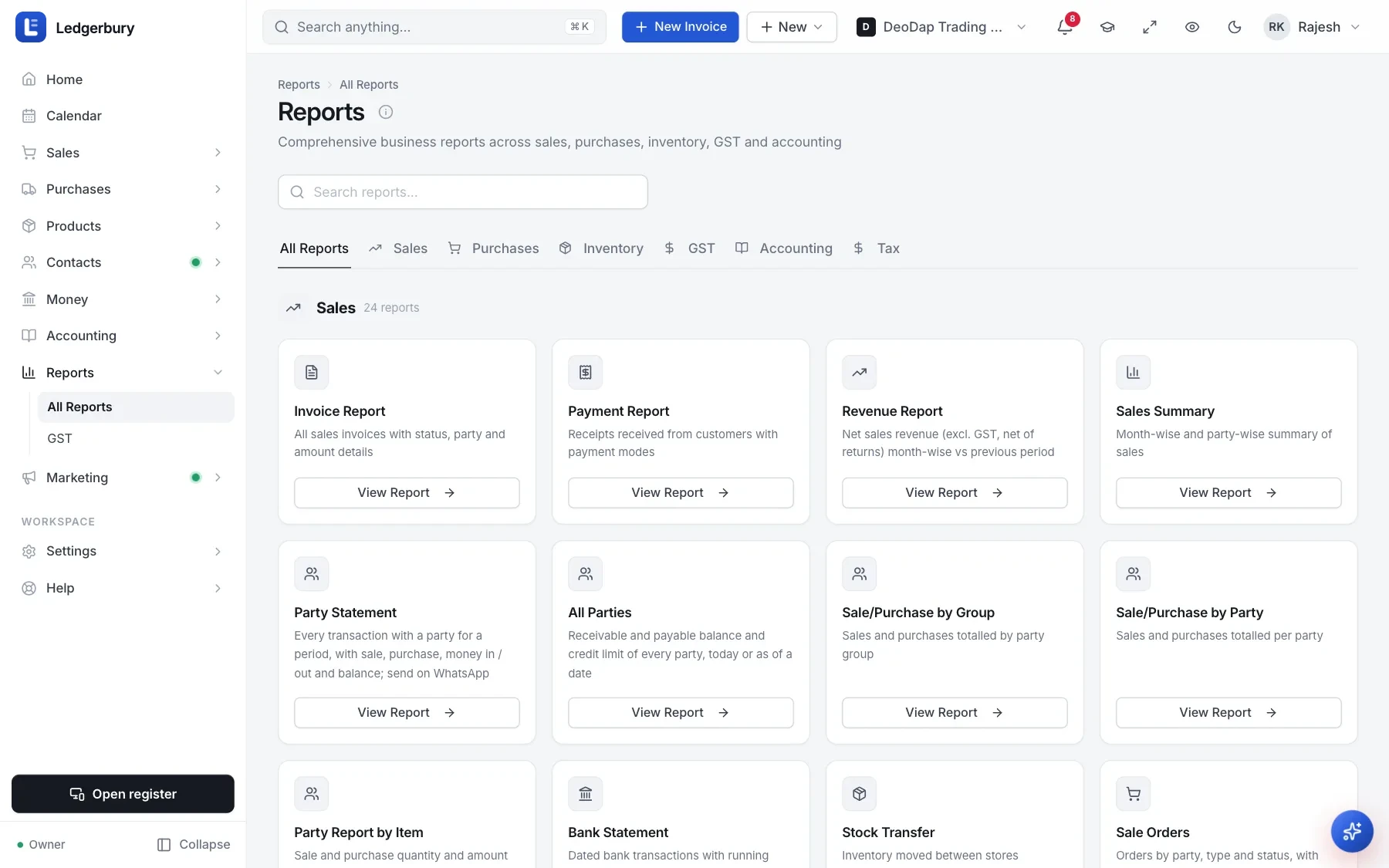1389x868 pixels.
Task: Enter fullscreen with the expand arrows icon
Action: click(1150, 27)
